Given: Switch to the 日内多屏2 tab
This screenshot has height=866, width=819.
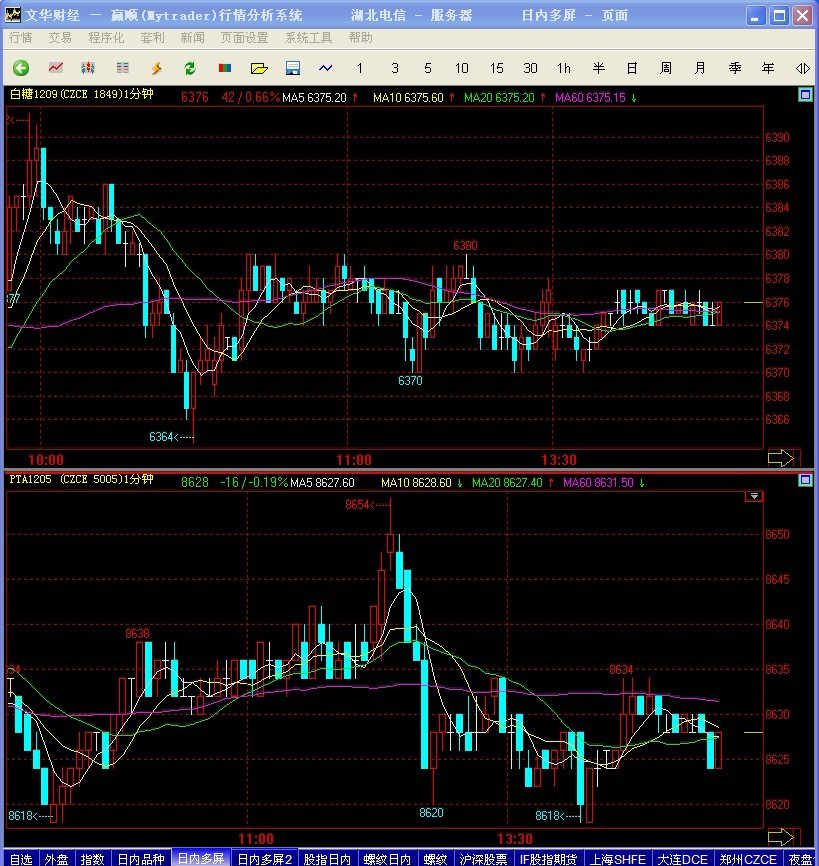Looking at the screenshot, I should coord(264,858).
